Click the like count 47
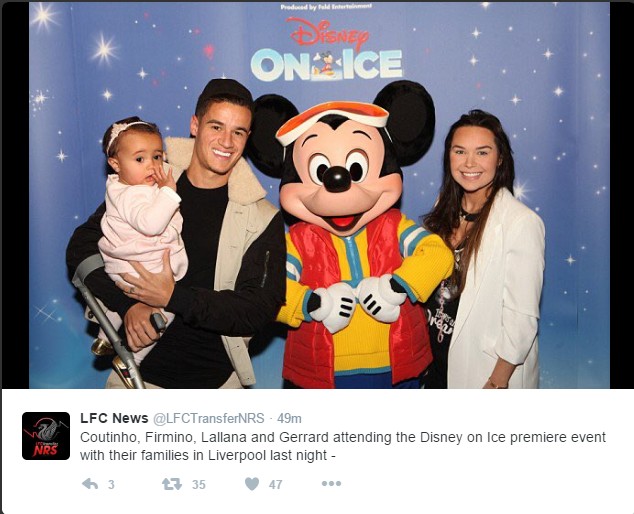Image resolution: width=634 pixels, height=514 pixels. click(x=275, y=484)
